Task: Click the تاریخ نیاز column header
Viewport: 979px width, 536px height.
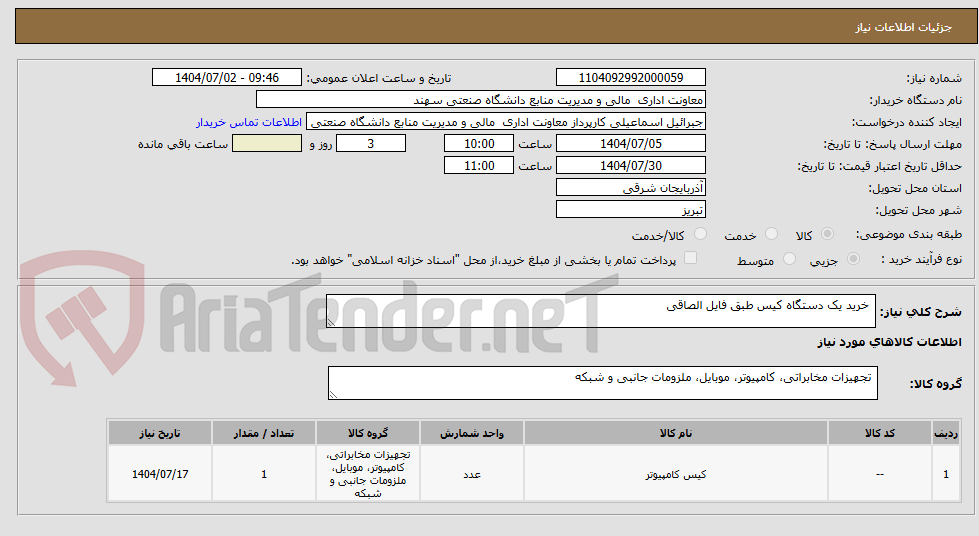Action: 160,433
